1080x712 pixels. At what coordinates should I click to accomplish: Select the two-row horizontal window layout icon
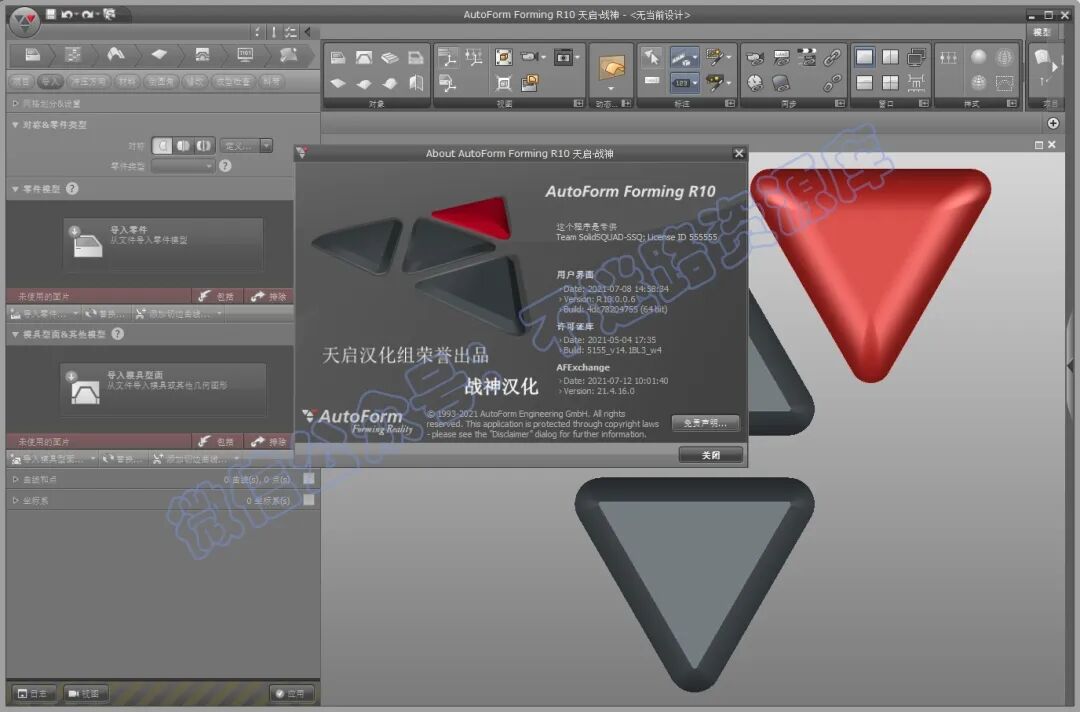pyautogui.click(x=864, y=83)
